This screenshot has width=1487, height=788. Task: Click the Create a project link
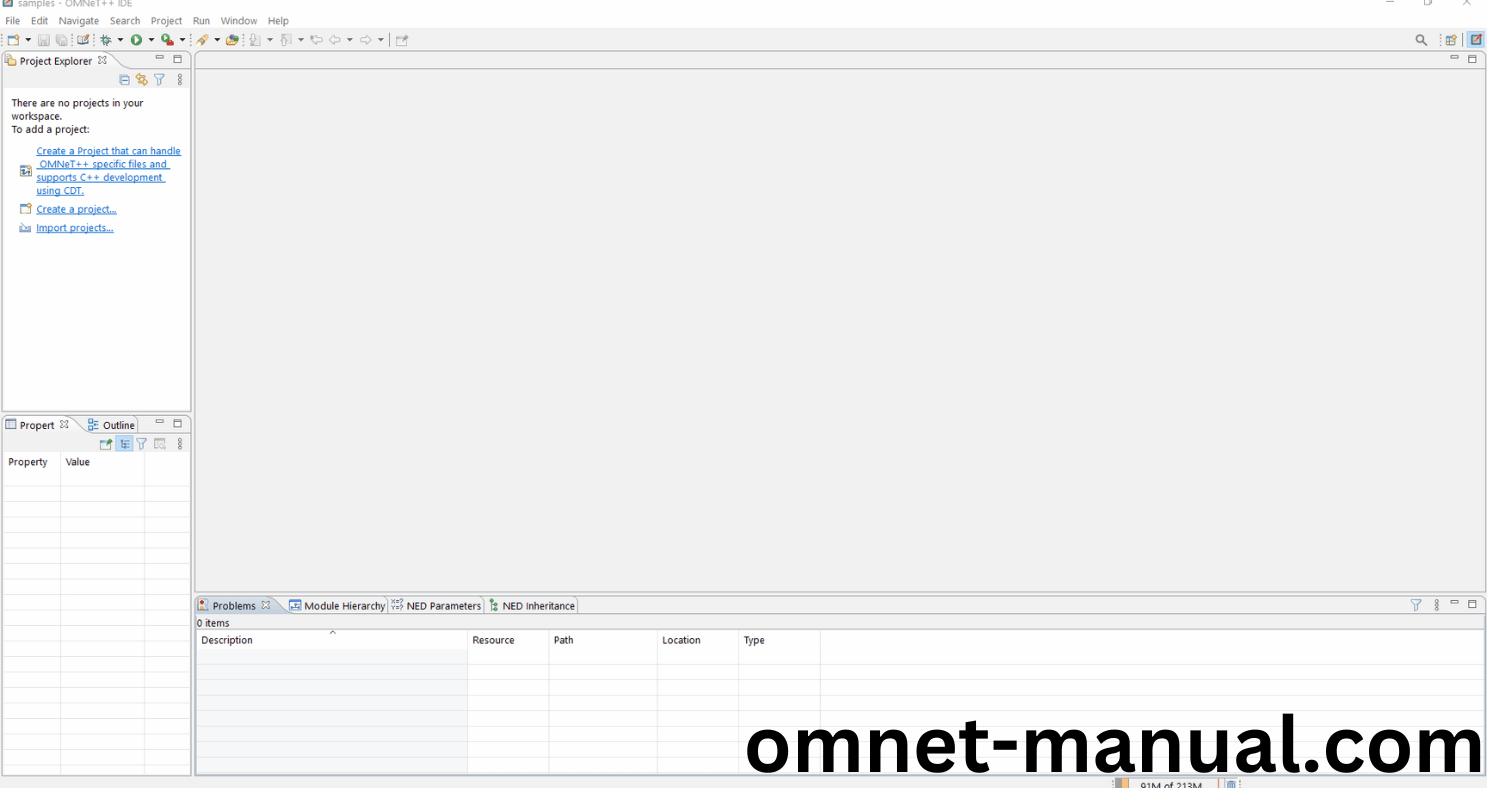point(76,209)
